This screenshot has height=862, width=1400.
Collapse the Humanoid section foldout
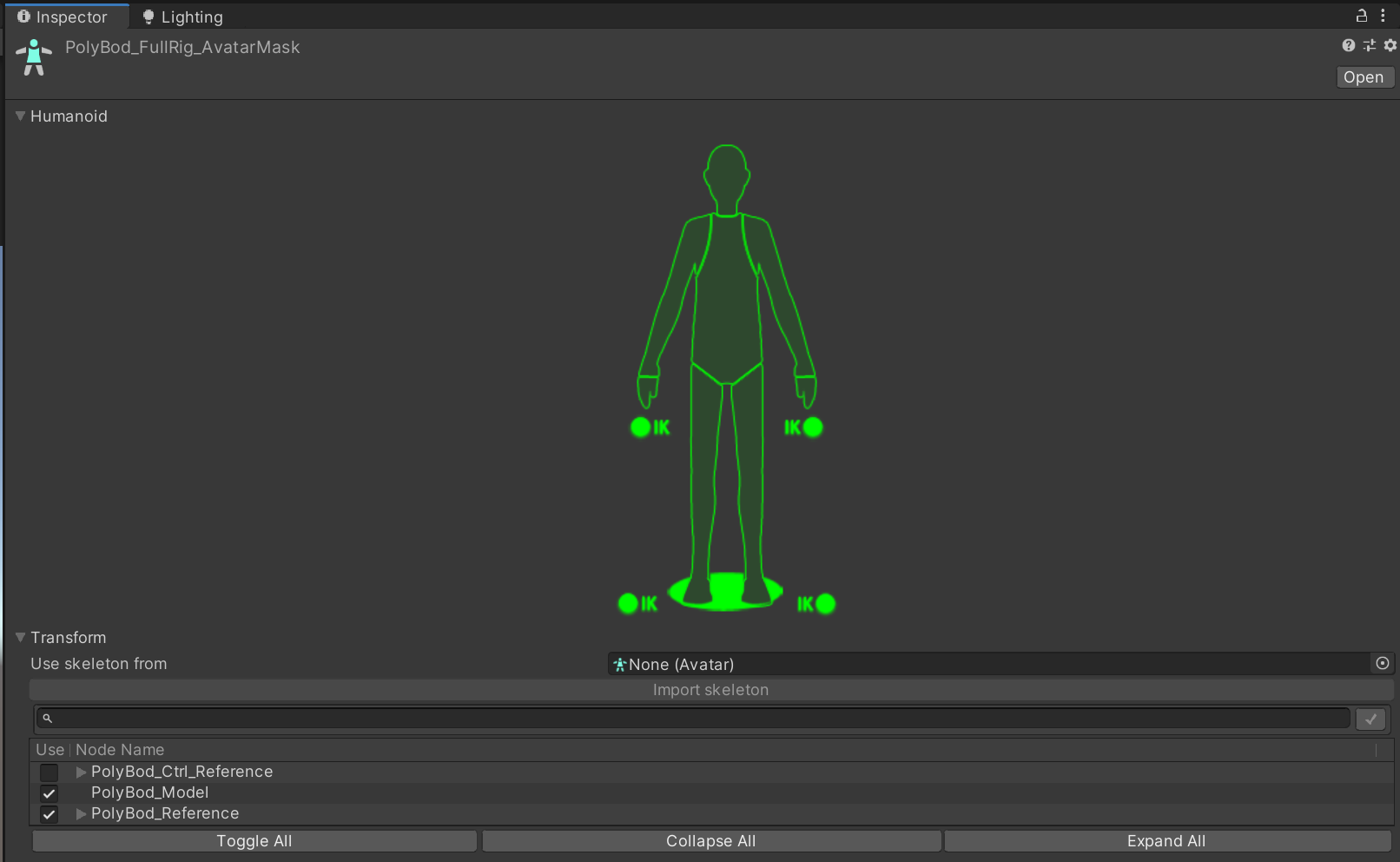(x=21, y=116)
